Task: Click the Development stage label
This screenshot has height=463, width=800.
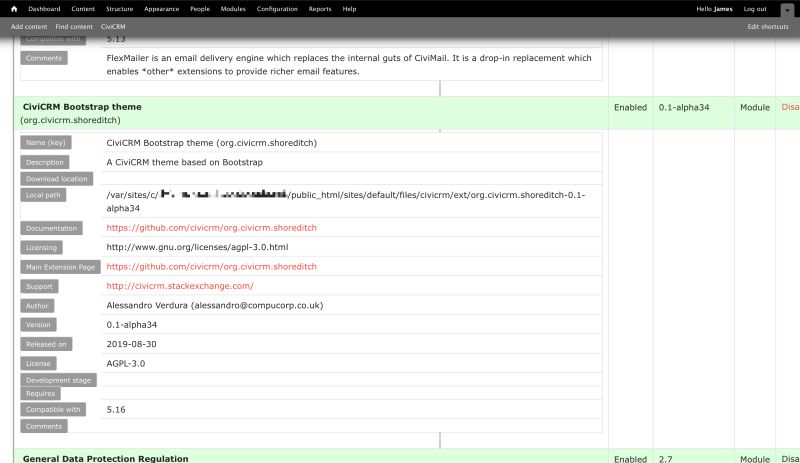Action: pyautogui.click(x=58, y=380)
